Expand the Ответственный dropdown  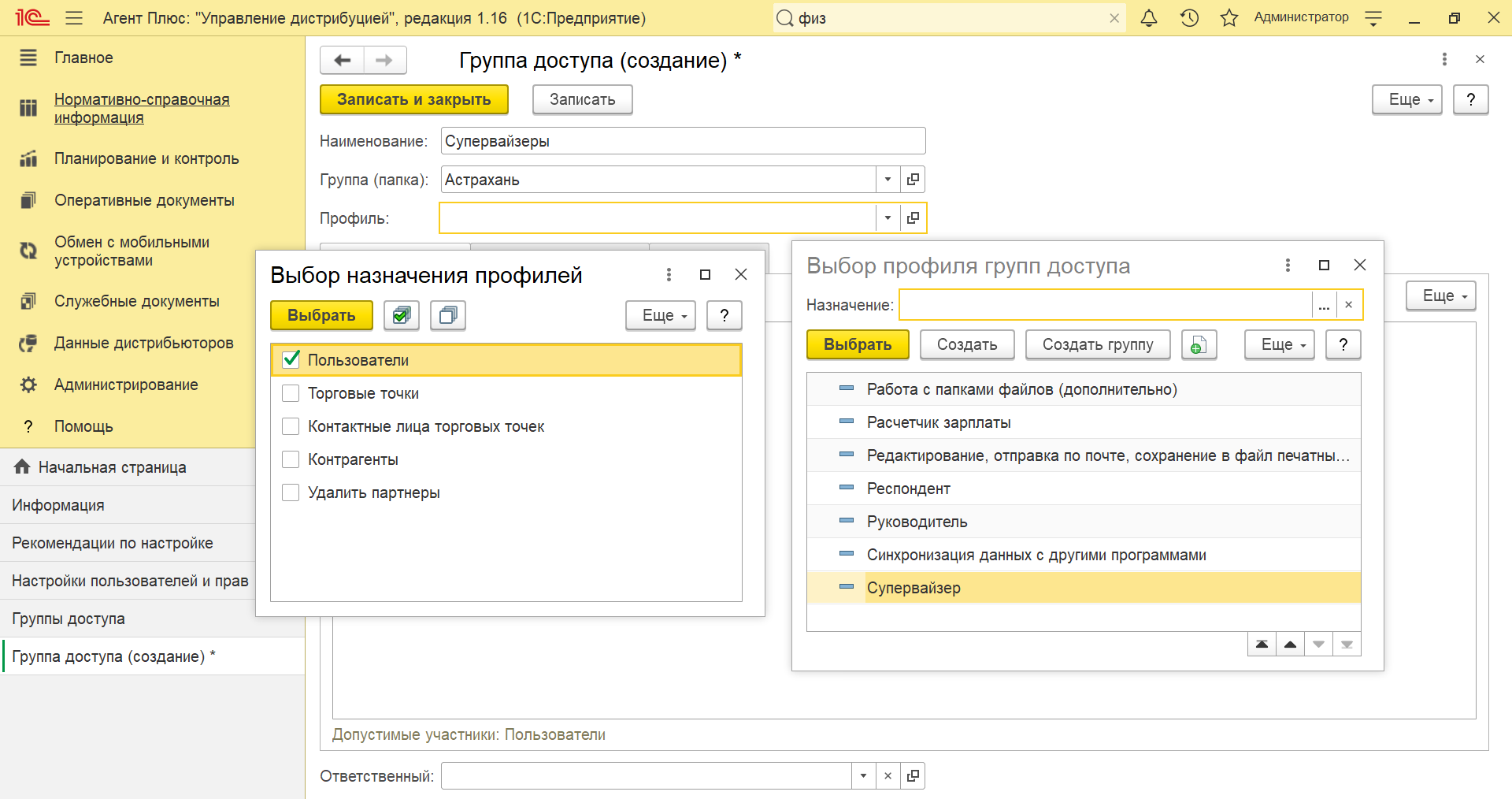tap(863, 776)
